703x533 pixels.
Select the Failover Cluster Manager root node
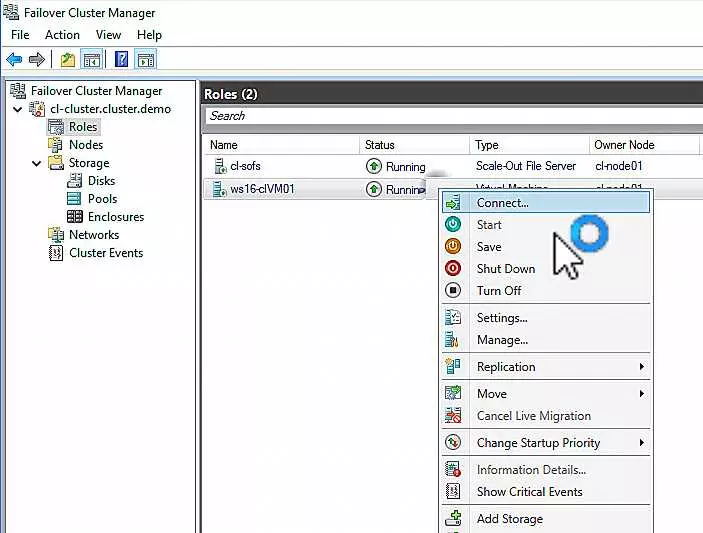[96, 91]
